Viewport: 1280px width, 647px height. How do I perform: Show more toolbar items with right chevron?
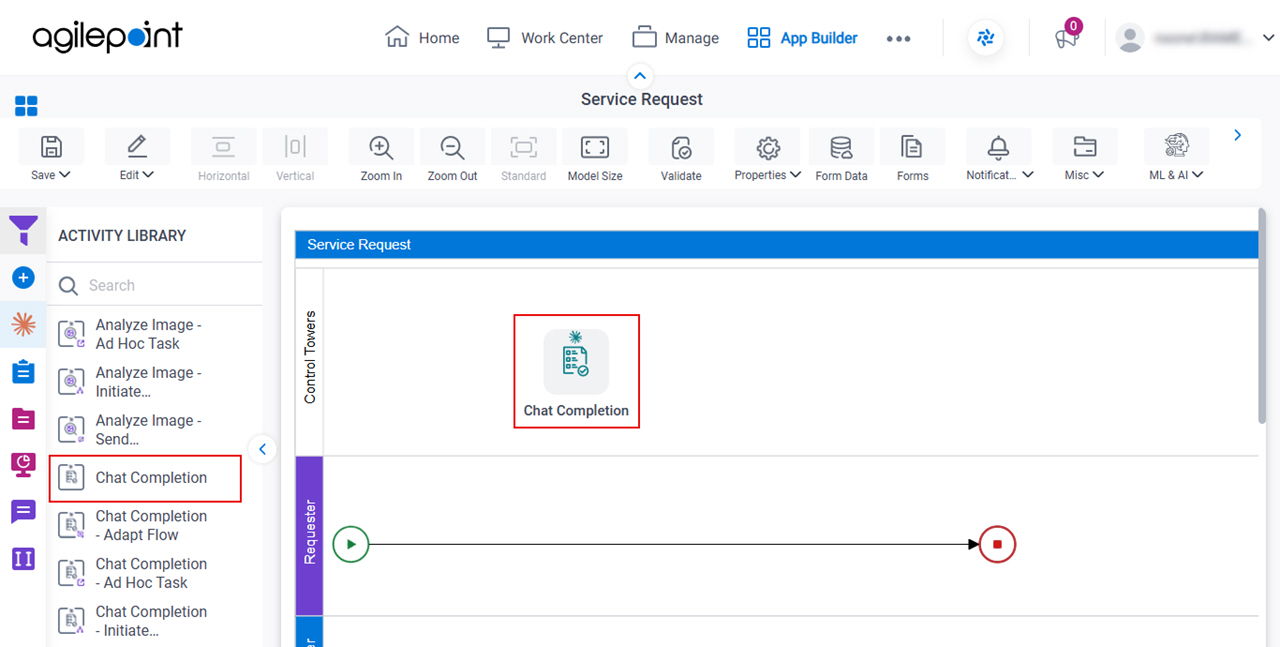(x=1238, y=135)
